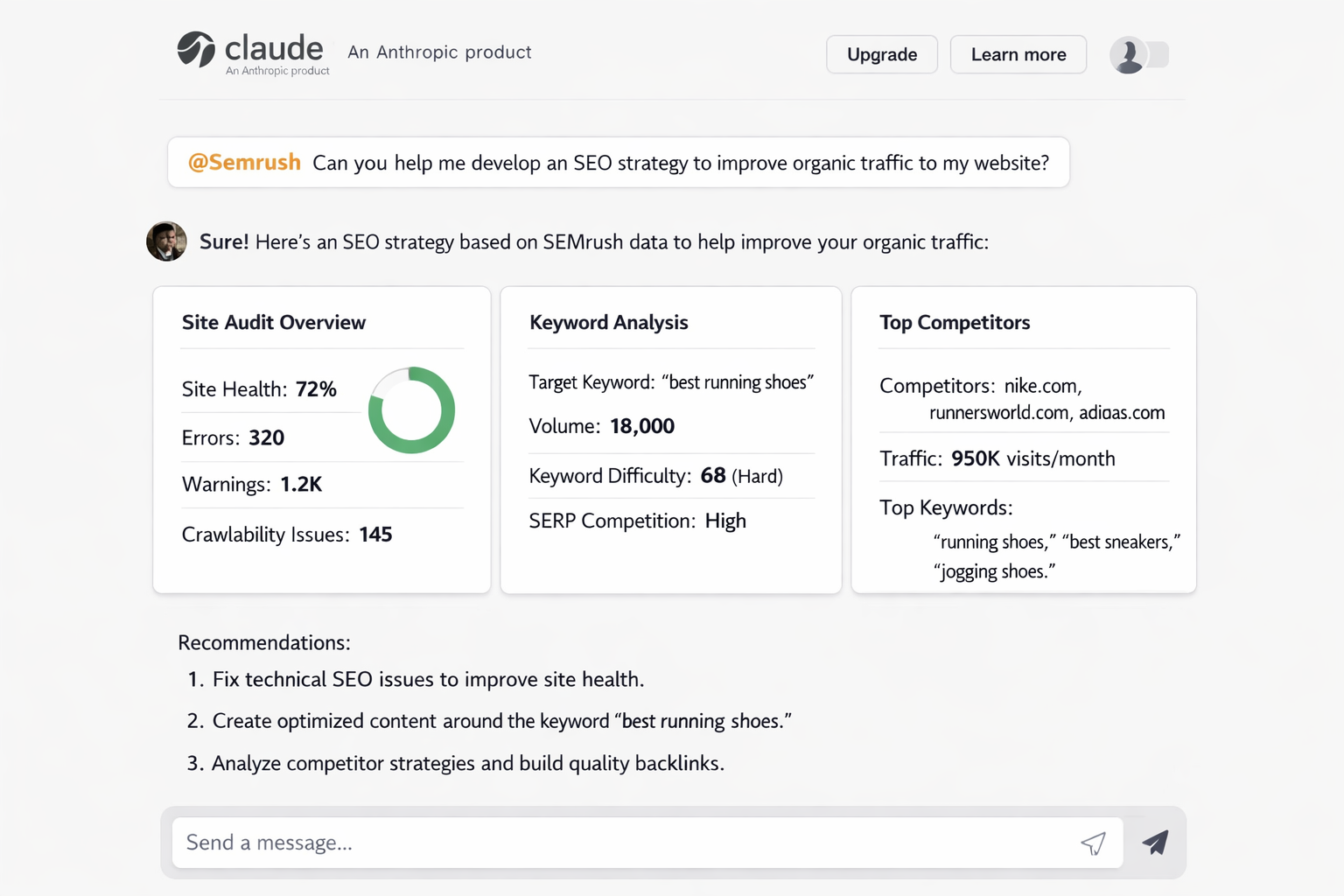Viewport: 1344px width, 896px height.
Task: Select the Keyword Analysis heading
Action: point(609,322)
